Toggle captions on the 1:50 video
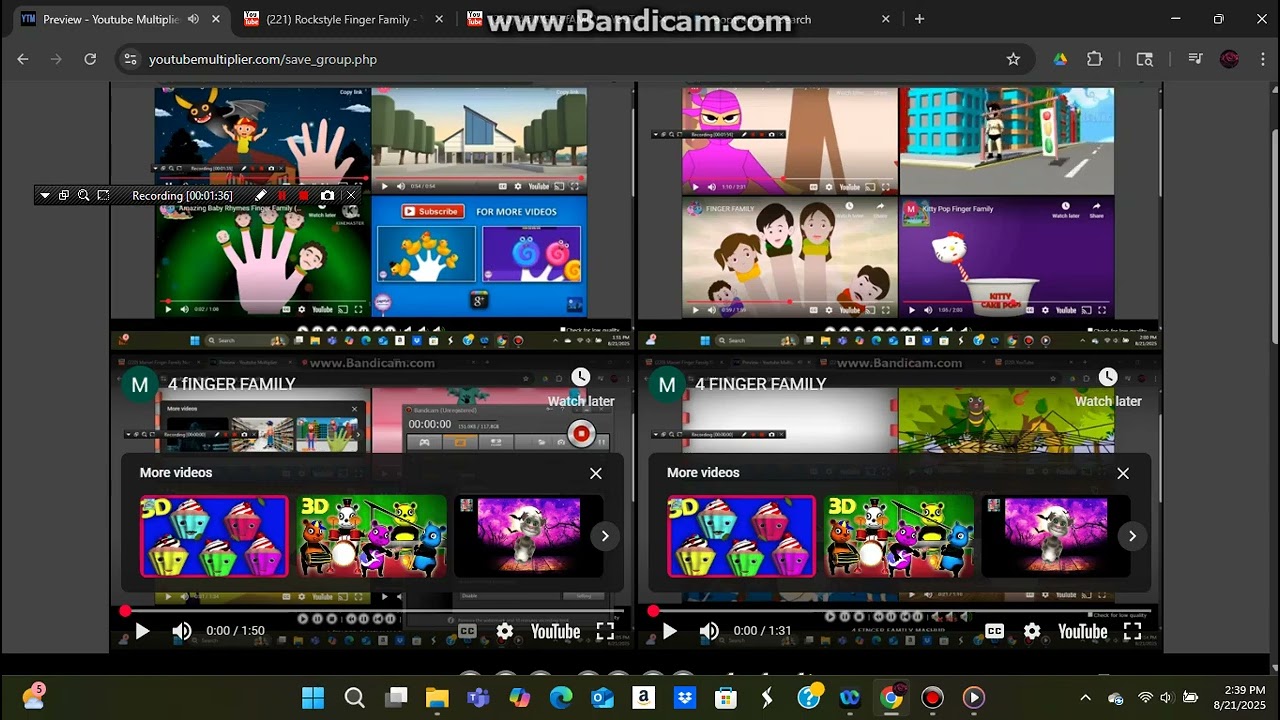The image size is (1280, 720). click(467, 631)
